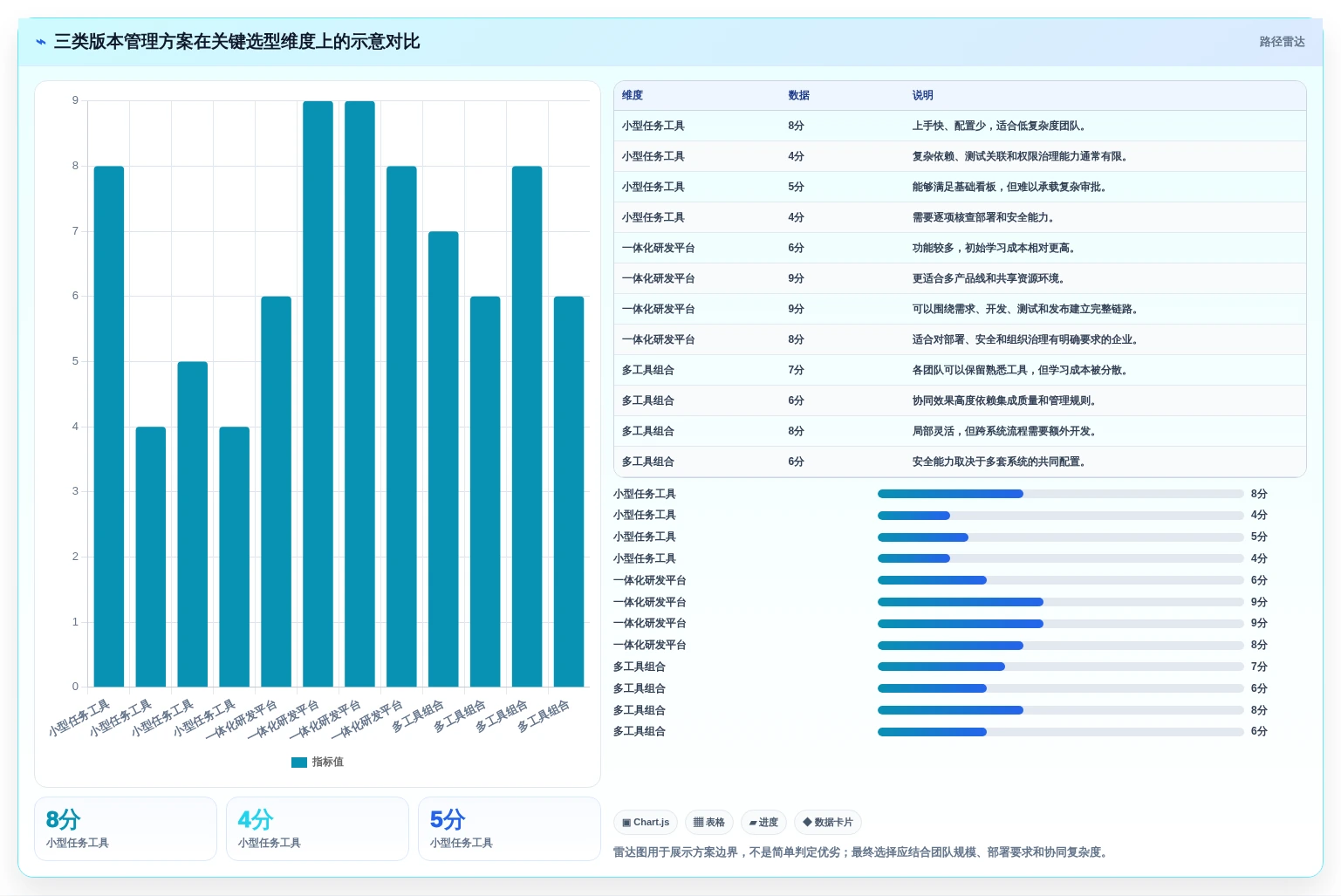This screenshot has width=1341, height=896.
Task: Click the 数据卡片 tag chip
Action: coord(828,823)
